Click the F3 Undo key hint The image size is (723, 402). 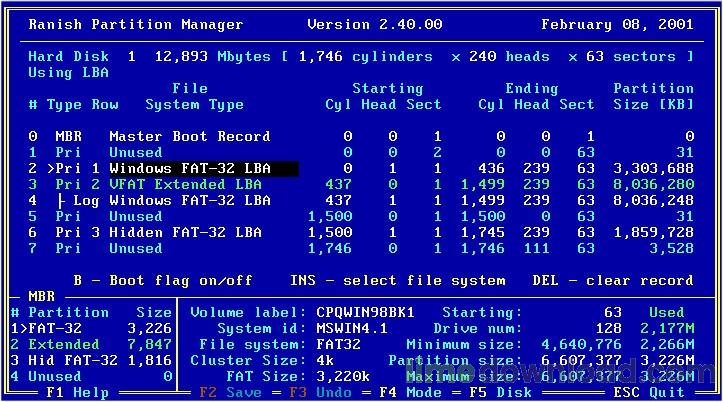coord(320,393)
